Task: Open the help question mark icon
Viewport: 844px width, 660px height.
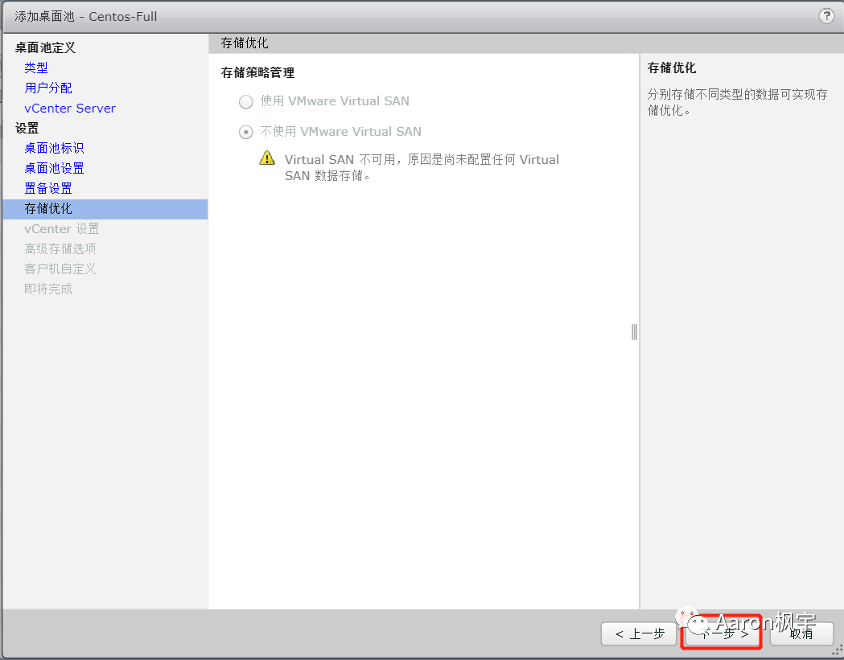Action: [826, 16]
